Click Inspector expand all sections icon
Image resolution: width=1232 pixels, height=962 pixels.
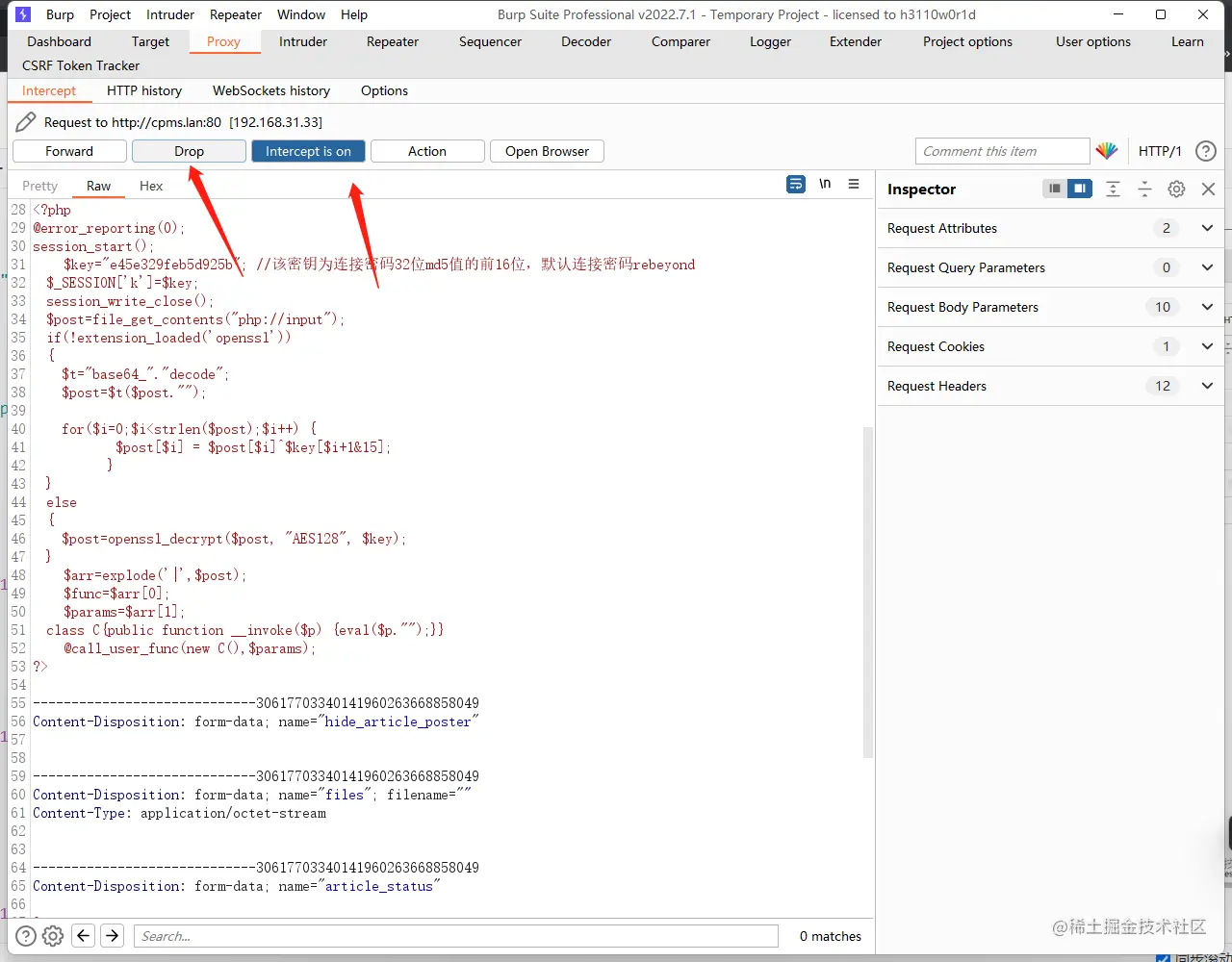pyautogui.click(x=1113, y=189)
